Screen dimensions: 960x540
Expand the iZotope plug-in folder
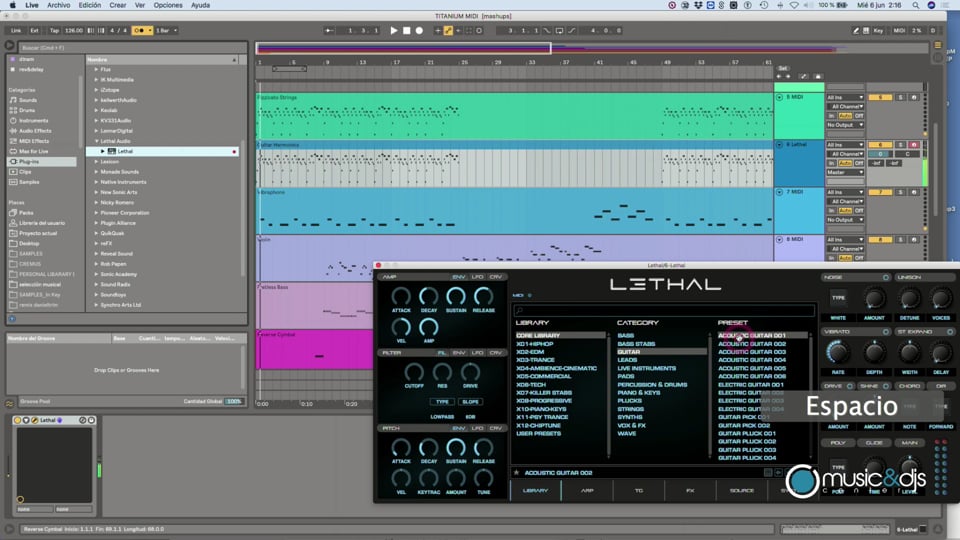(96, 90)
